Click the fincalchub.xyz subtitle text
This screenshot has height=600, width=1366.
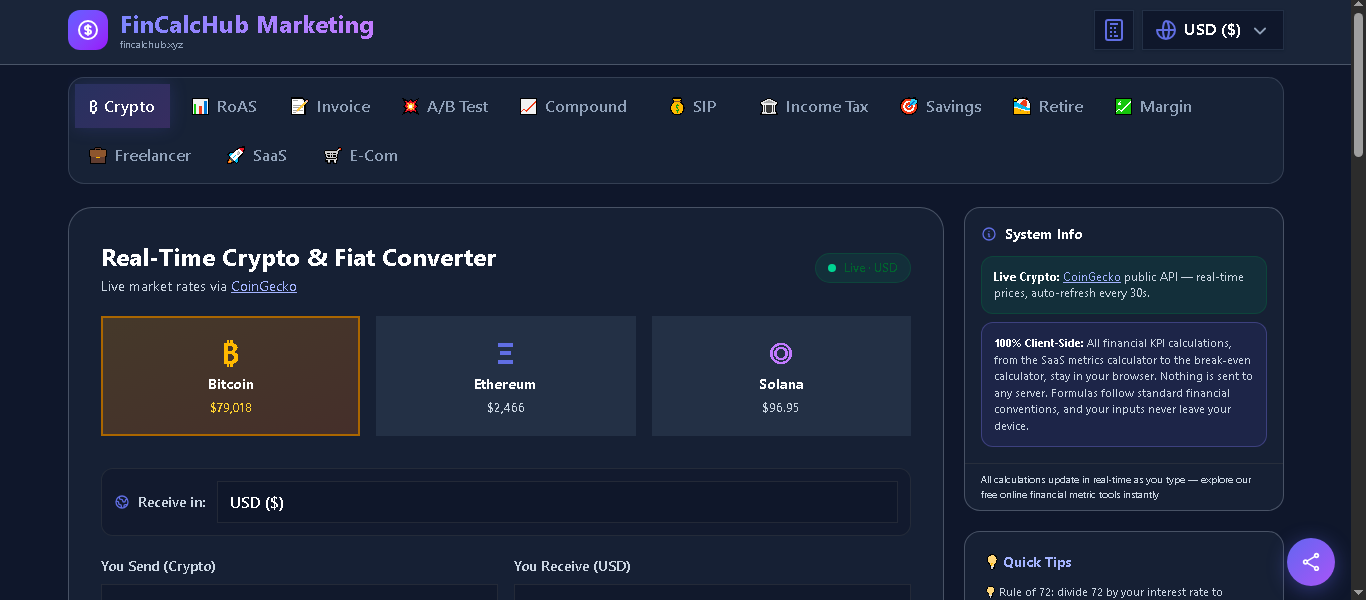(152, 45)
